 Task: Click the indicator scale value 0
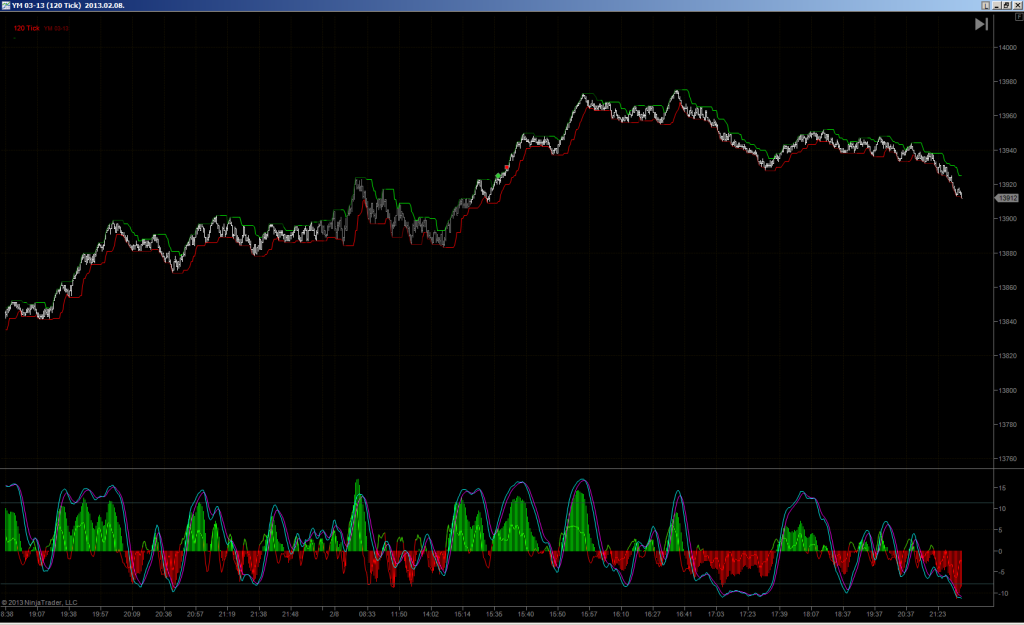point(1000,551)
